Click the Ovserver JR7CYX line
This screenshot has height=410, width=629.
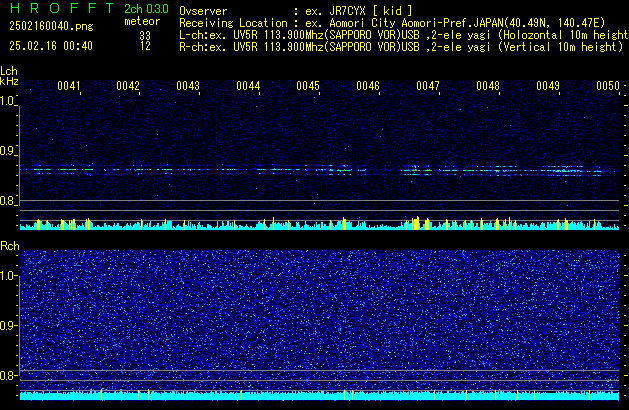[296, 11]
